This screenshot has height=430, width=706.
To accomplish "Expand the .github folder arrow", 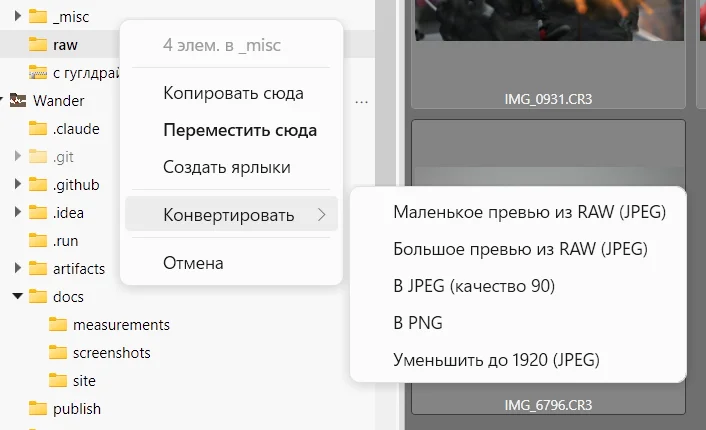I will point(18,184).
